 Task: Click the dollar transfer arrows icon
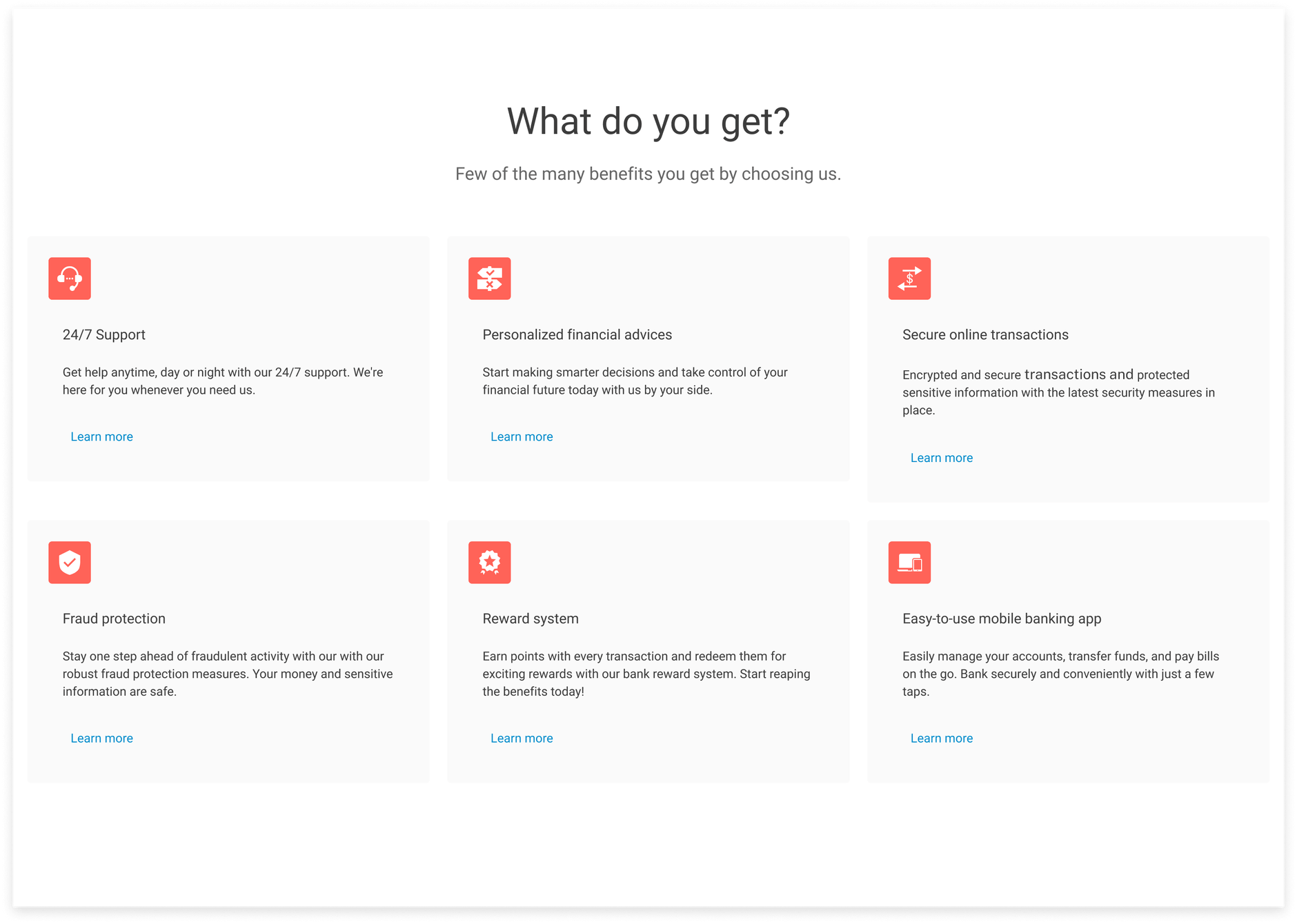pos(909,279)
